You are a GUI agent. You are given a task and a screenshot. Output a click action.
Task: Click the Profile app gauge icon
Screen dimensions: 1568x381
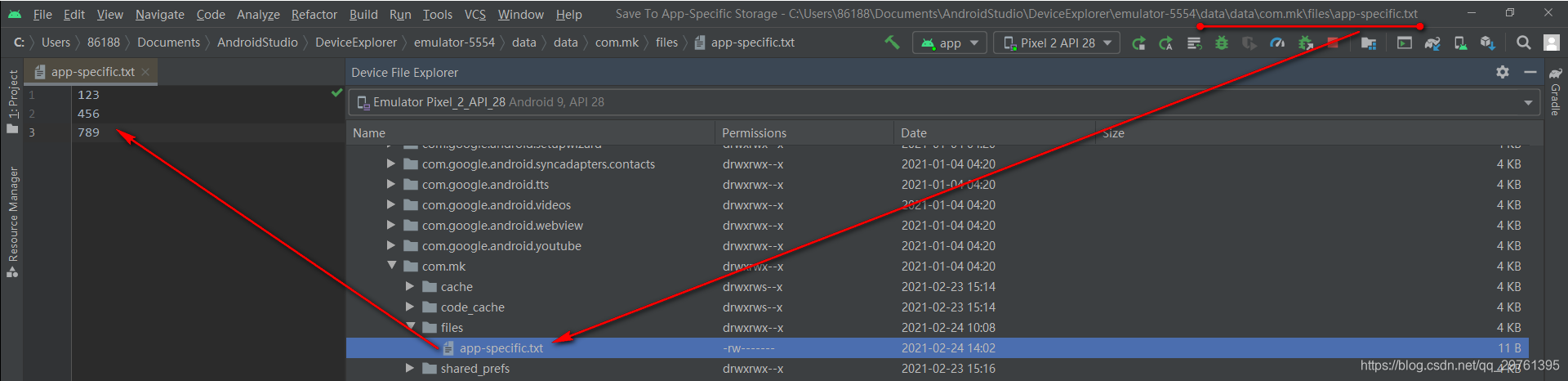pos(1277,43)
